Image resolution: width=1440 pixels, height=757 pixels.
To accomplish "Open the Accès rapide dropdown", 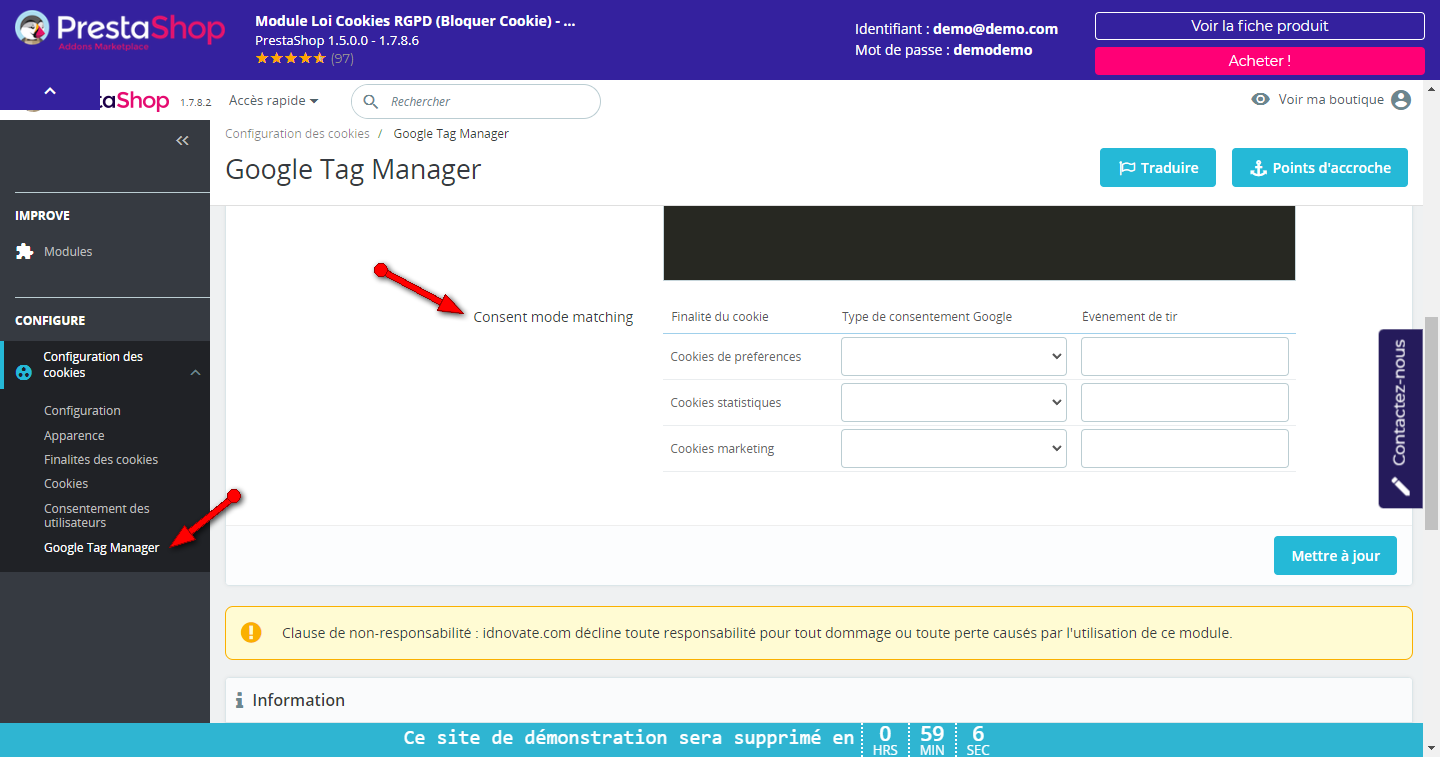I will [274, 101].
